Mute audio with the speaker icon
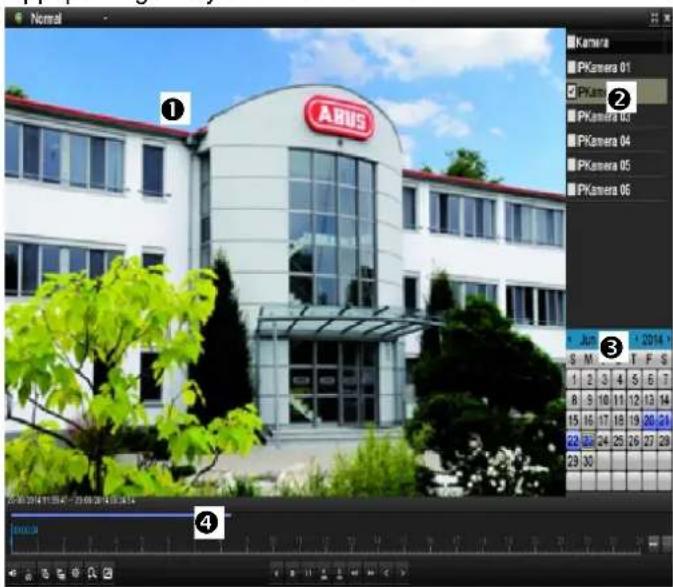This screenshot has width=673, height=587. pos(12,573)
